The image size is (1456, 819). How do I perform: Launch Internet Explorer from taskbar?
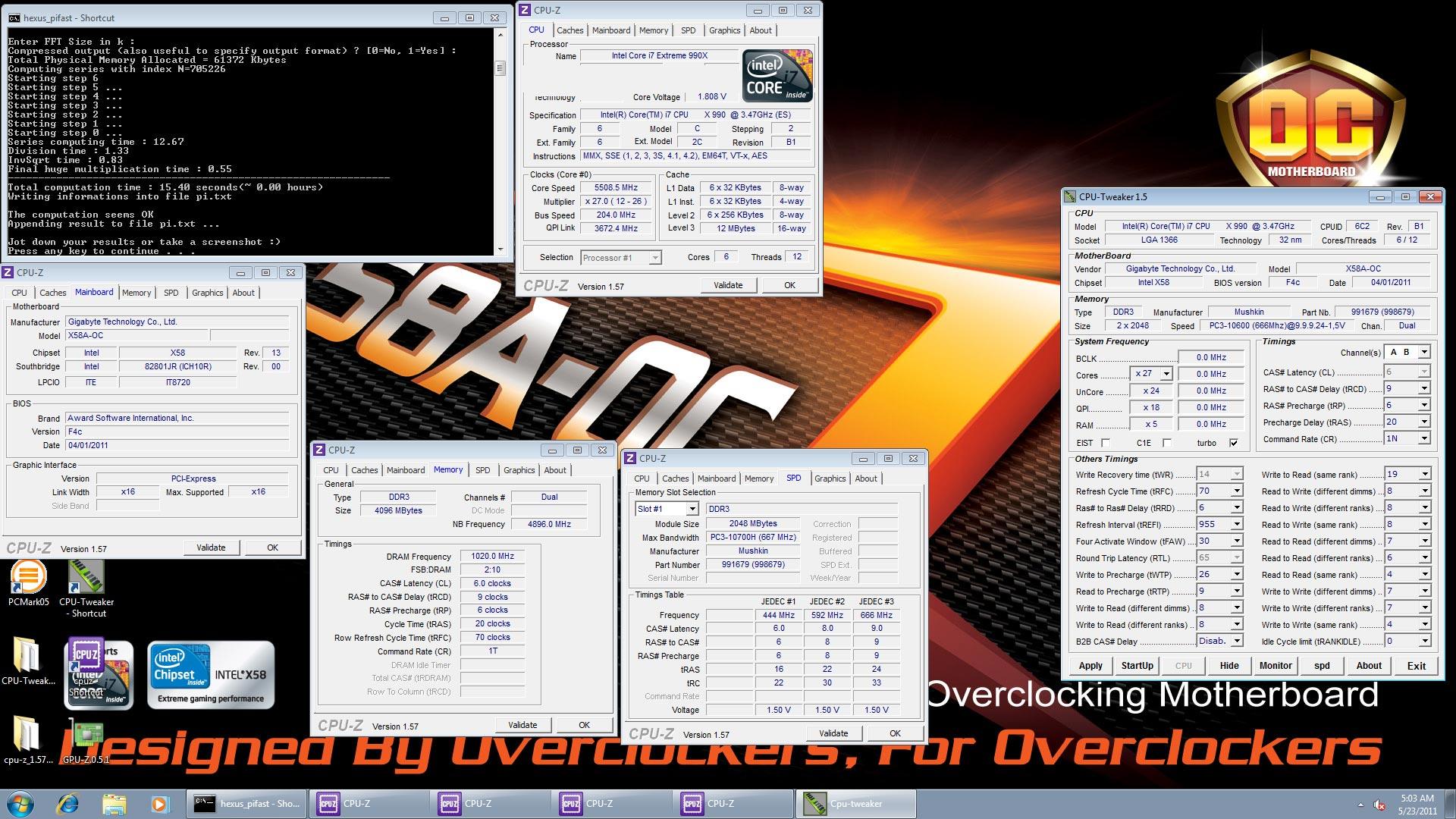(68, 804)
